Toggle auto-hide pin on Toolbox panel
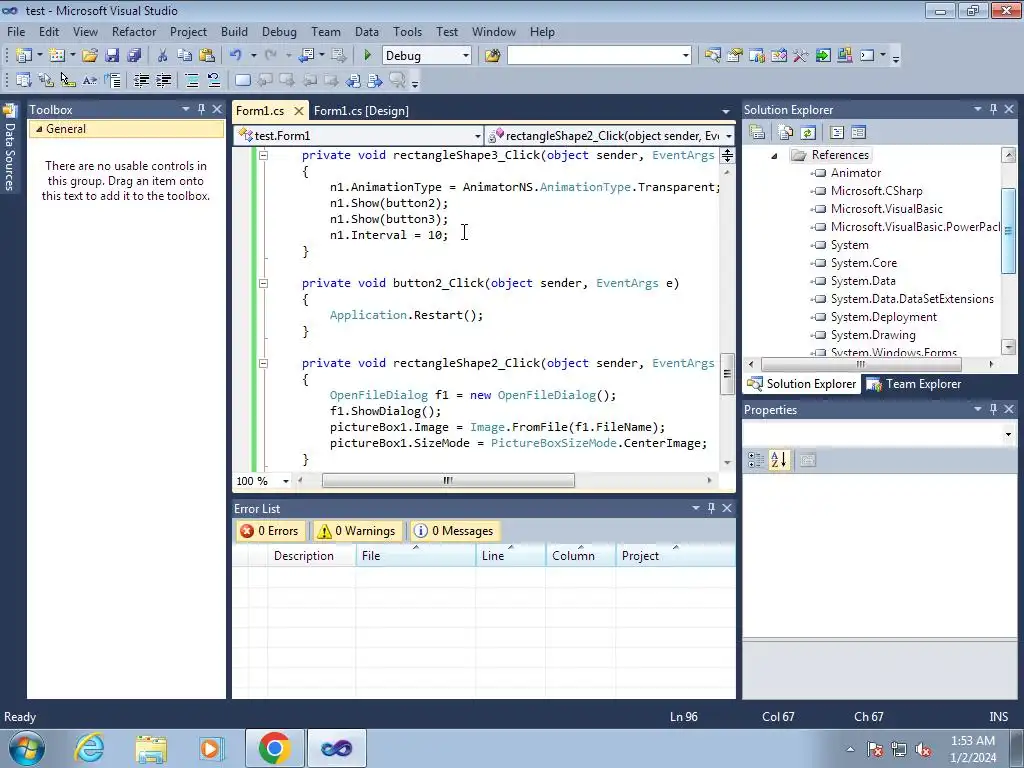The image size is (1024, 768). click(201, 109)
